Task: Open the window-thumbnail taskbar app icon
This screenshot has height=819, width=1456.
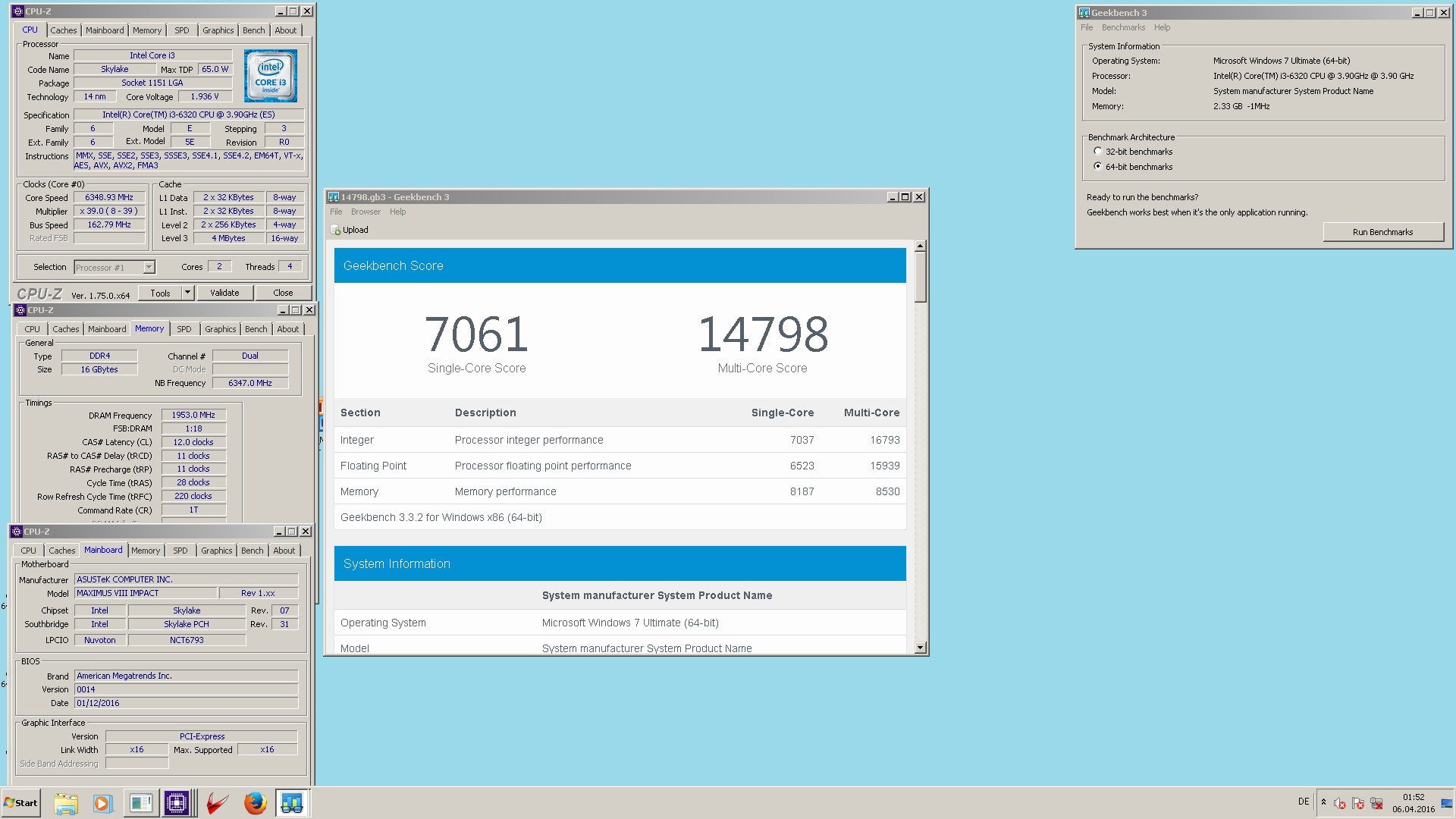Action: pyautogui.click(x=140, y=803)
